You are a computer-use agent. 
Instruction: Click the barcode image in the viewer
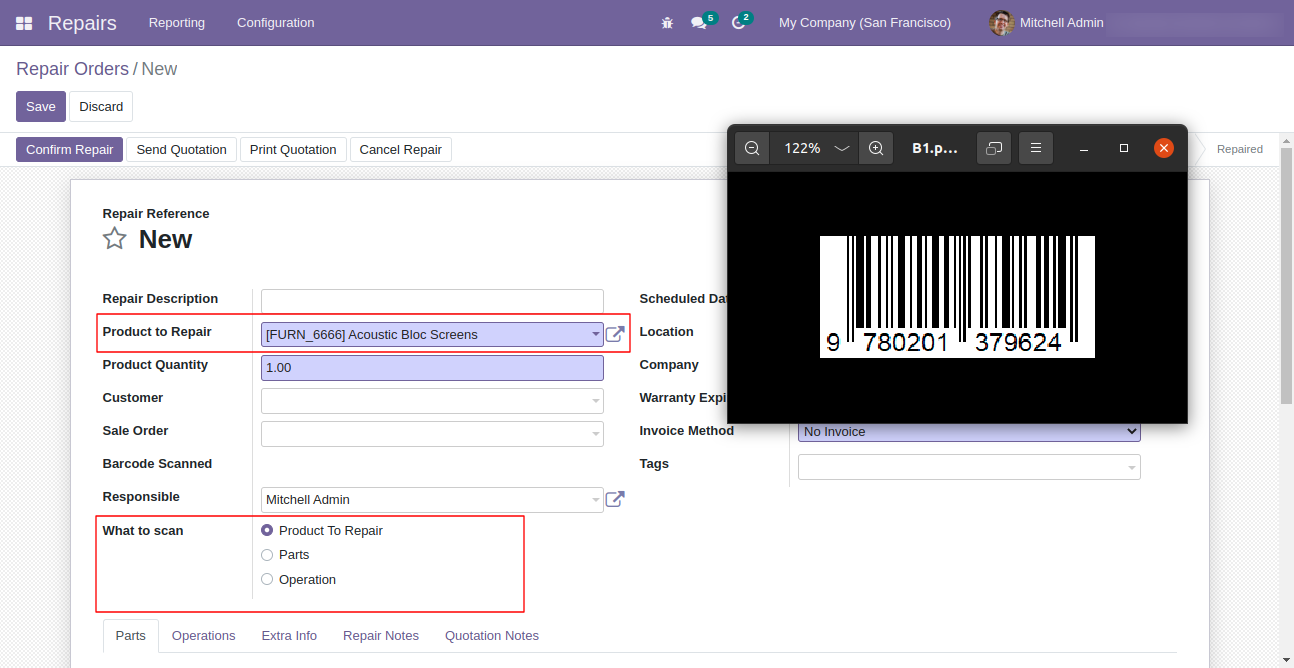pos(957,297)
